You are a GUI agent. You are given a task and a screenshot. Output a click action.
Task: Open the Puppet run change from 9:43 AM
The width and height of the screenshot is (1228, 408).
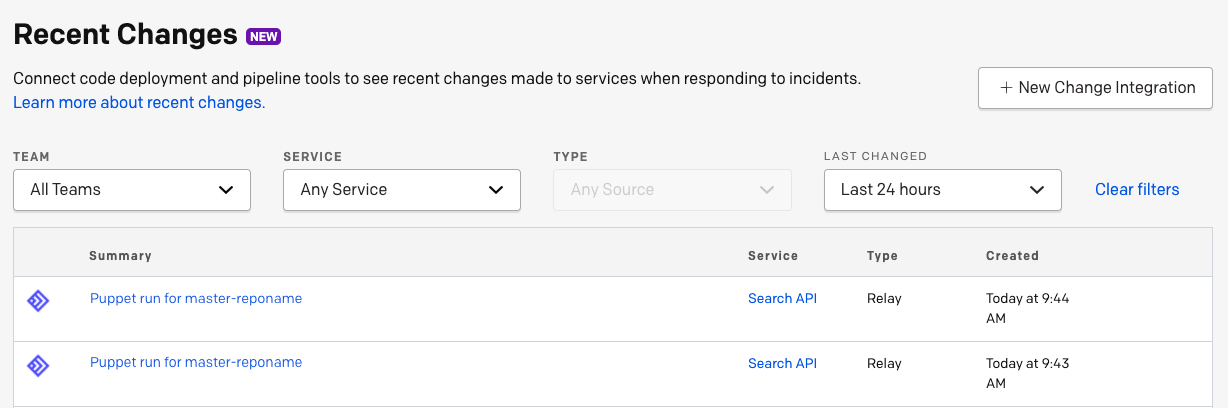click(x=196, y=362)
